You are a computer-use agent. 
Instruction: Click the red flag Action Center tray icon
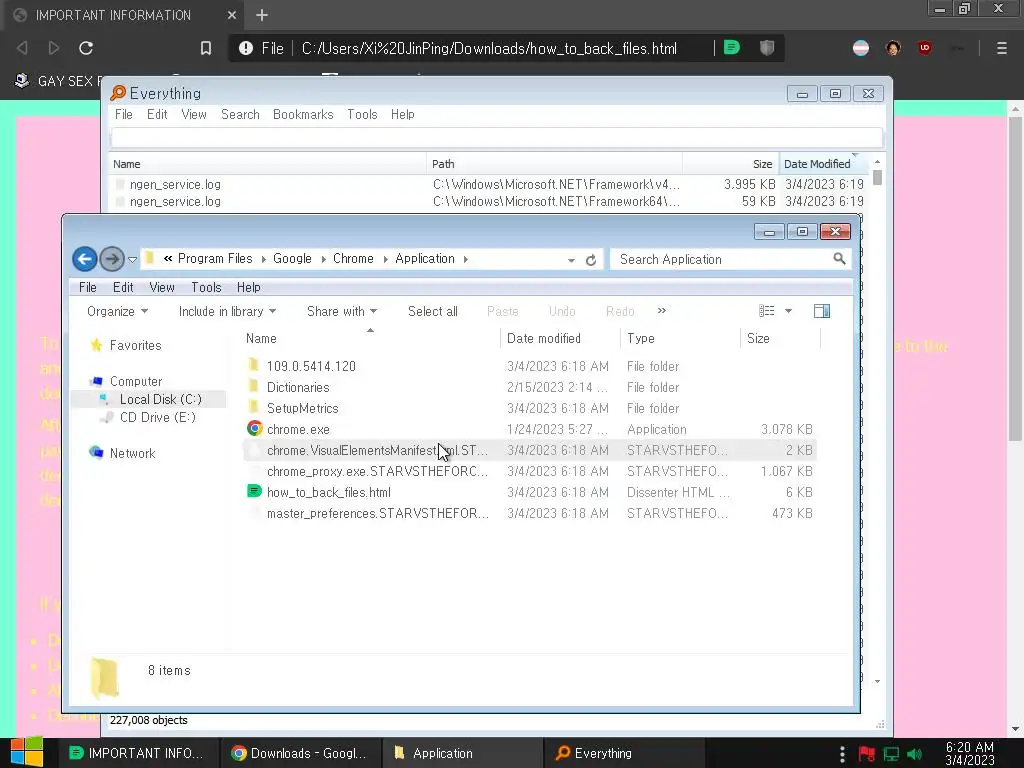(867, 754)
